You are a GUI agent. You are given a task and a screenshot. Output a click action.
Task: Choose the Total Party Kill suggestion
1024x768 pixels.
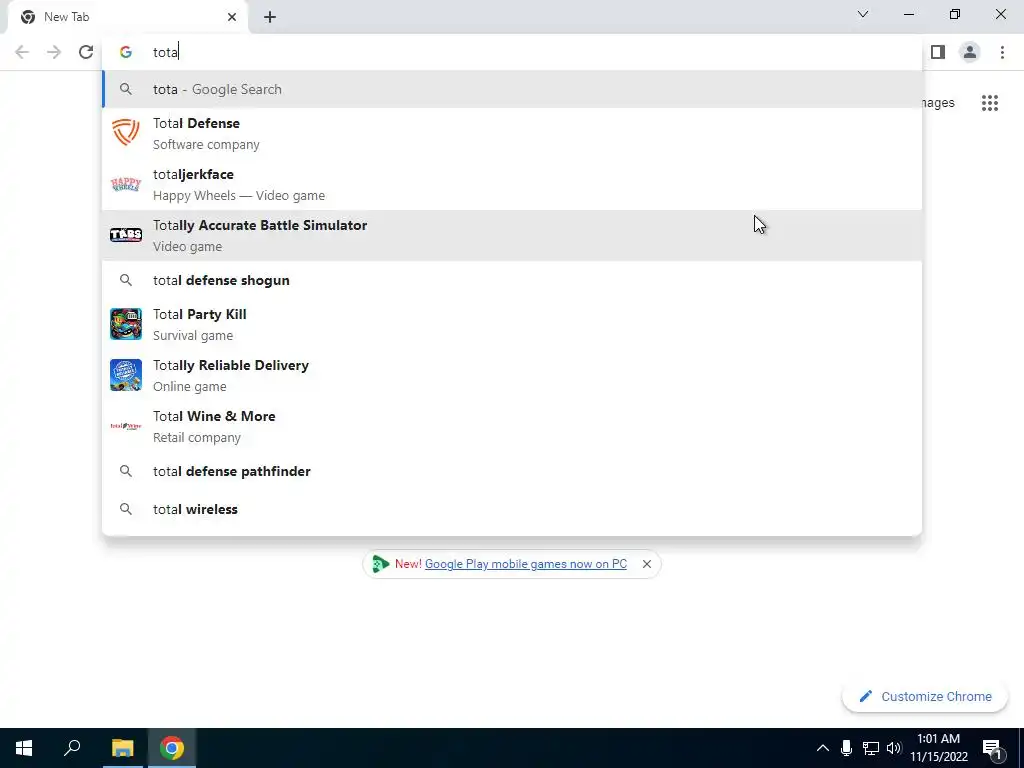pyautogui.click(x=512, y=324)
